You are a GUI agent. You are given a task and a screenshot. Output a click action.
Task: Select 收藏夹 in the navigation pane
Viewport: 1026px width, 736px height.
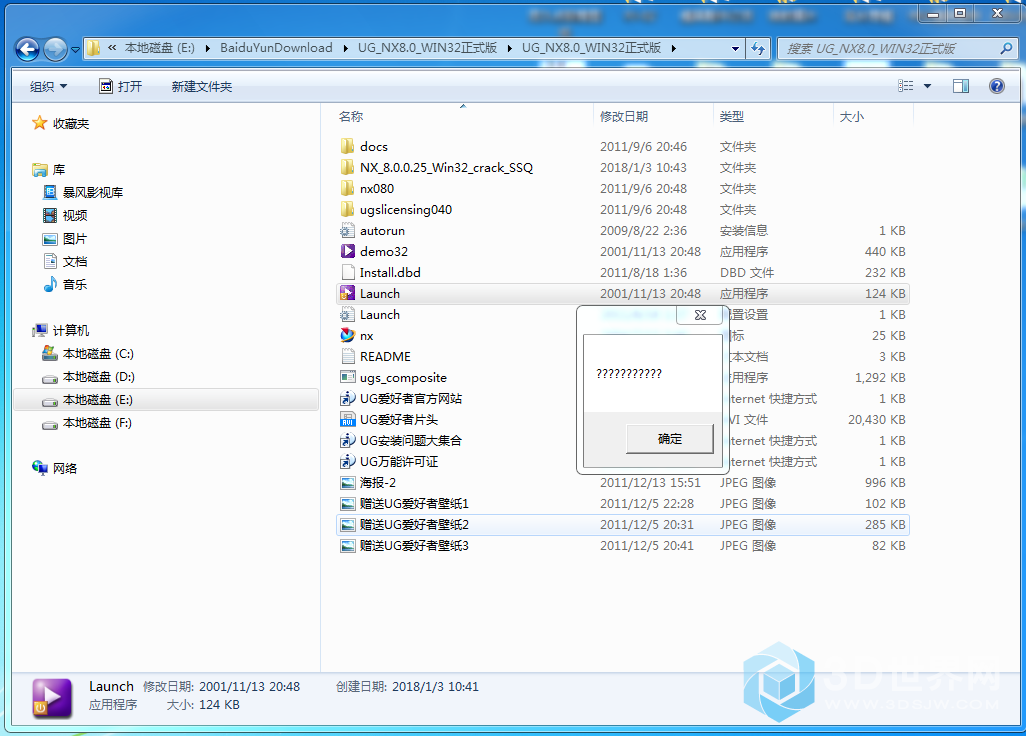(61, 124)
